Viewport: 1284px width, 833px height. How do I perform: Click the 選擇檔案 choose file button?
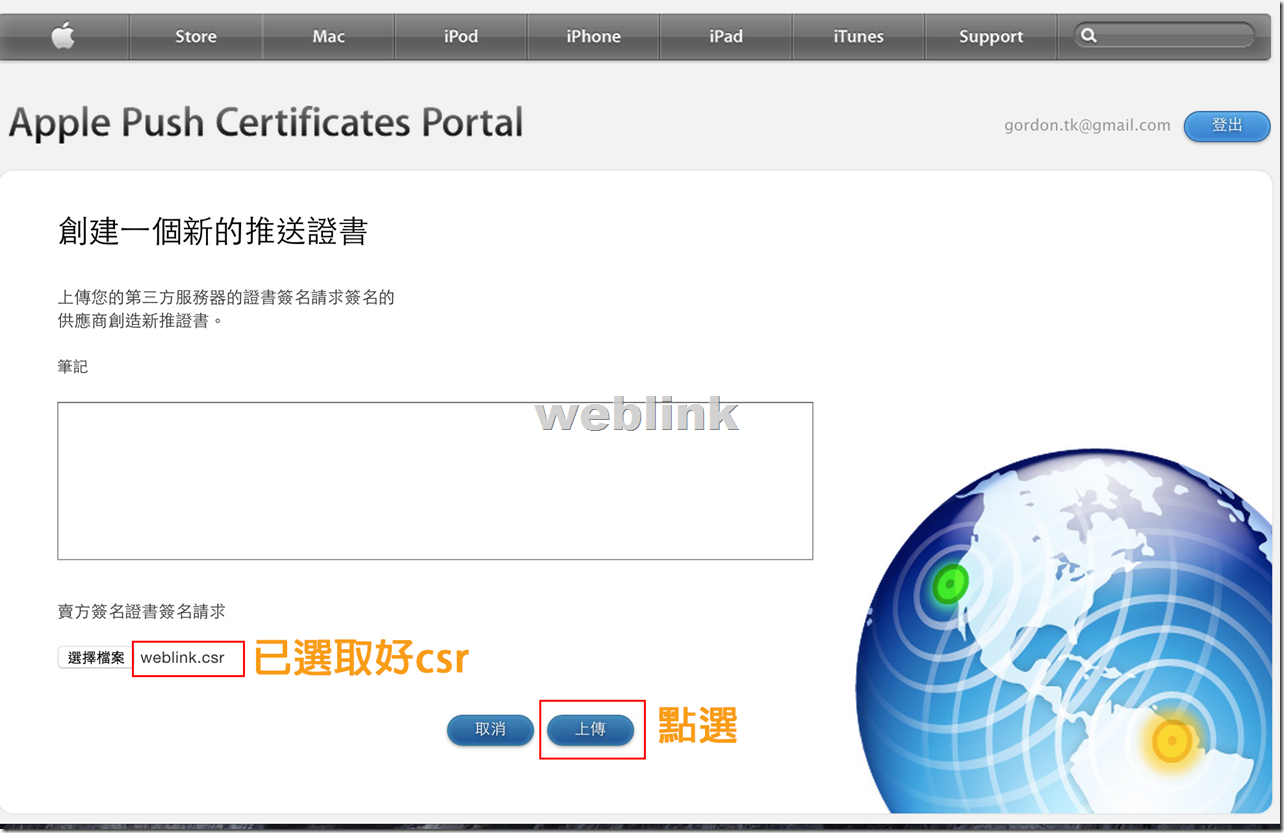[x=96, y=658]
